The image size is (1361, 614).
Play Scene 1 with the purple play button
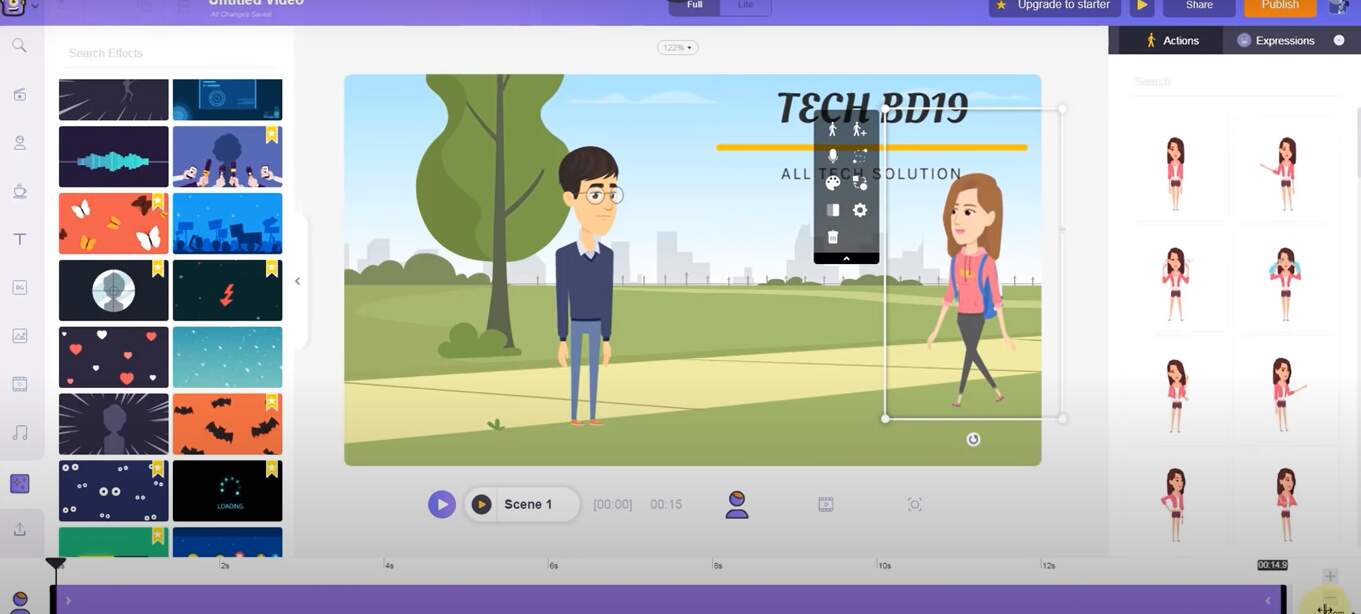pos(441,504)
